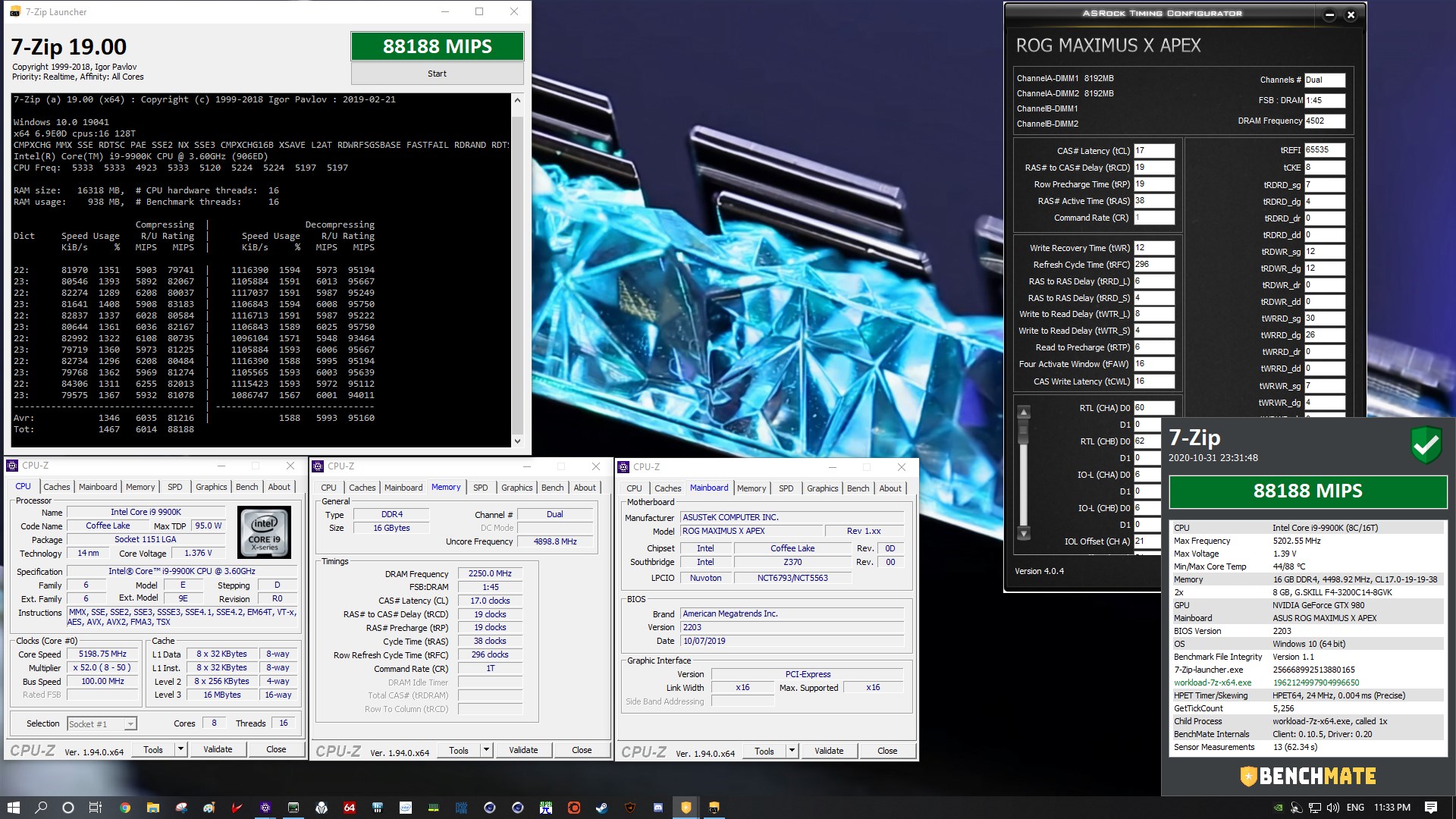This screenshot has height=819, width=1456.
Task: Open CPU tab in CPU-Z Memory window
Action: click(x=328, y=488)
